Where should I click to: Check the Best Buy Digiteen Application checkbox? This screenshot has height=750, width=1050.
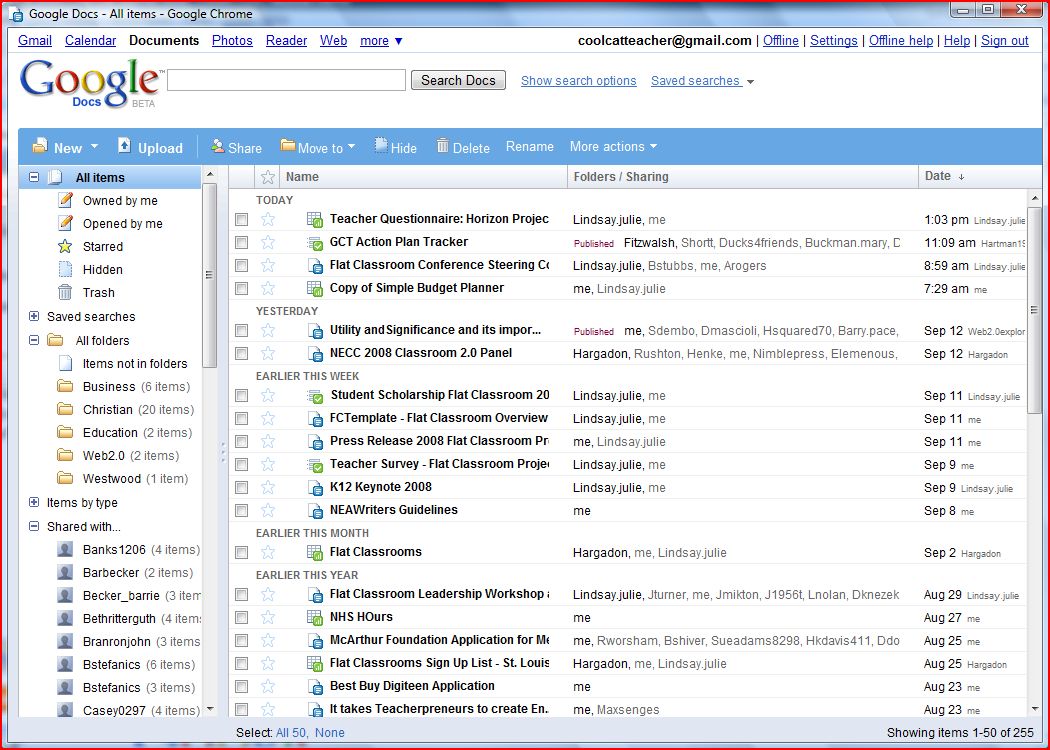(x=242, y=687)
